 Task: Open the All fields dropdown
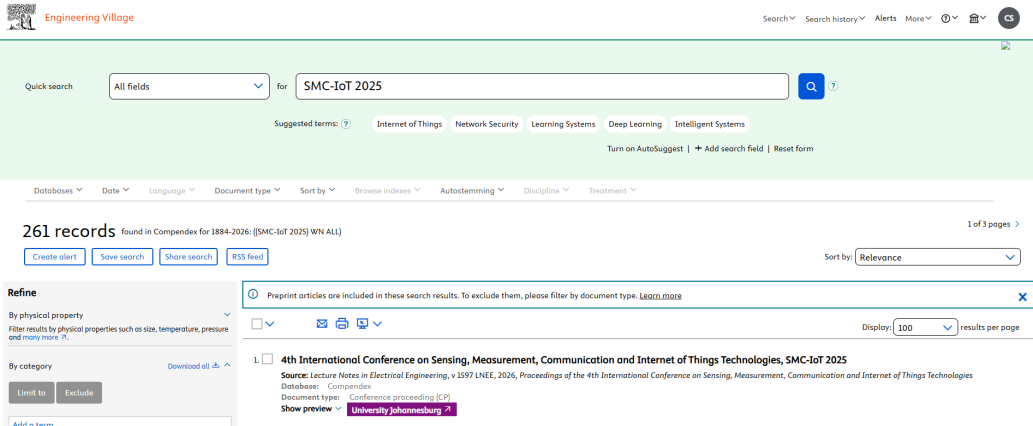point(189,86)
